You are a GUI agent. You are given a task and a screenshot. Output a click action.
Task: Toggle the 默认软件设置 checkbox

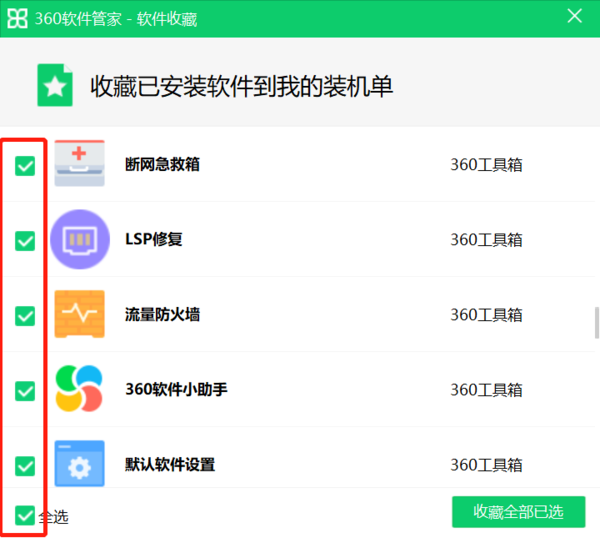[25, 466]
